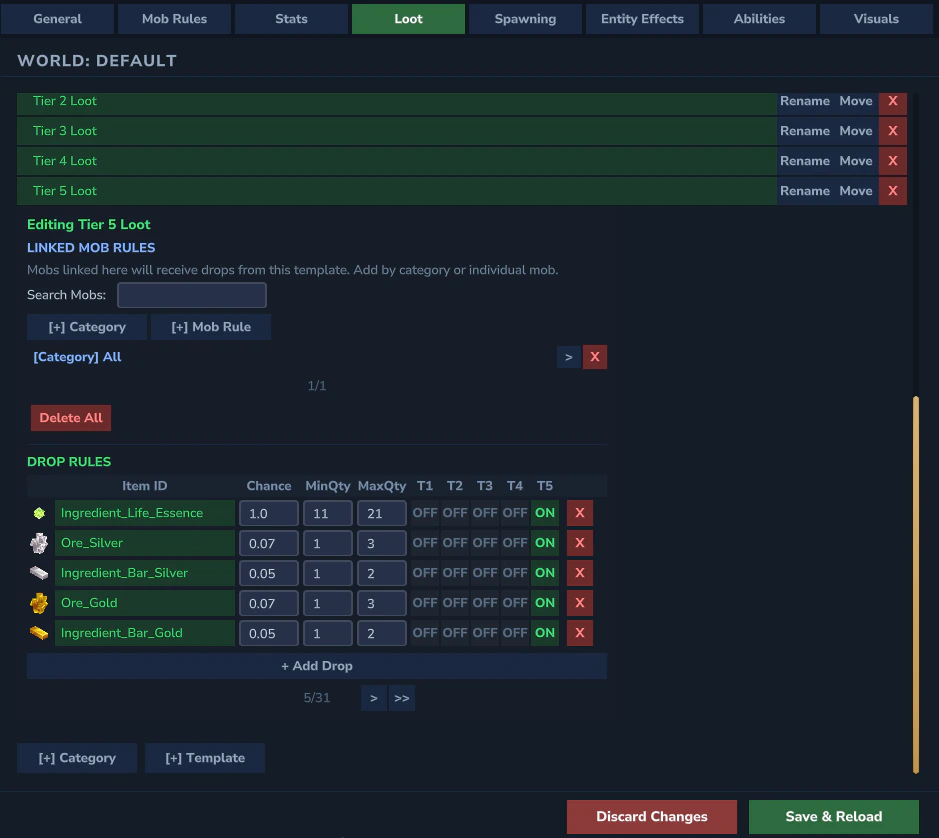The width and height of the screenshot is (939, 838).
Task: Click the red X beside Tier 2 Loot
Action: tap(892, 100)
